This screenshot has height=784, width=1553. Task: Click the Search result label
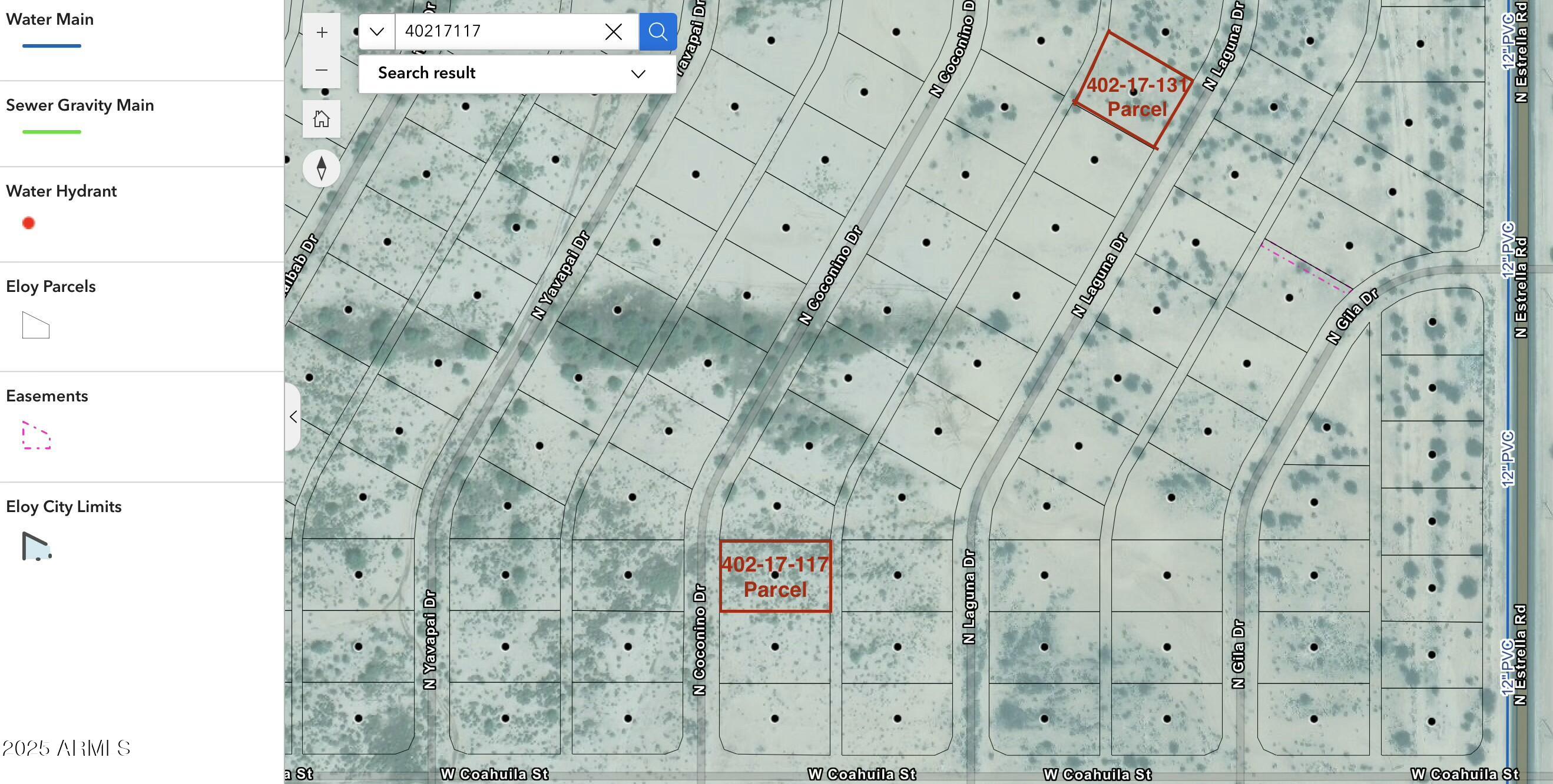(x=426, y=73)
